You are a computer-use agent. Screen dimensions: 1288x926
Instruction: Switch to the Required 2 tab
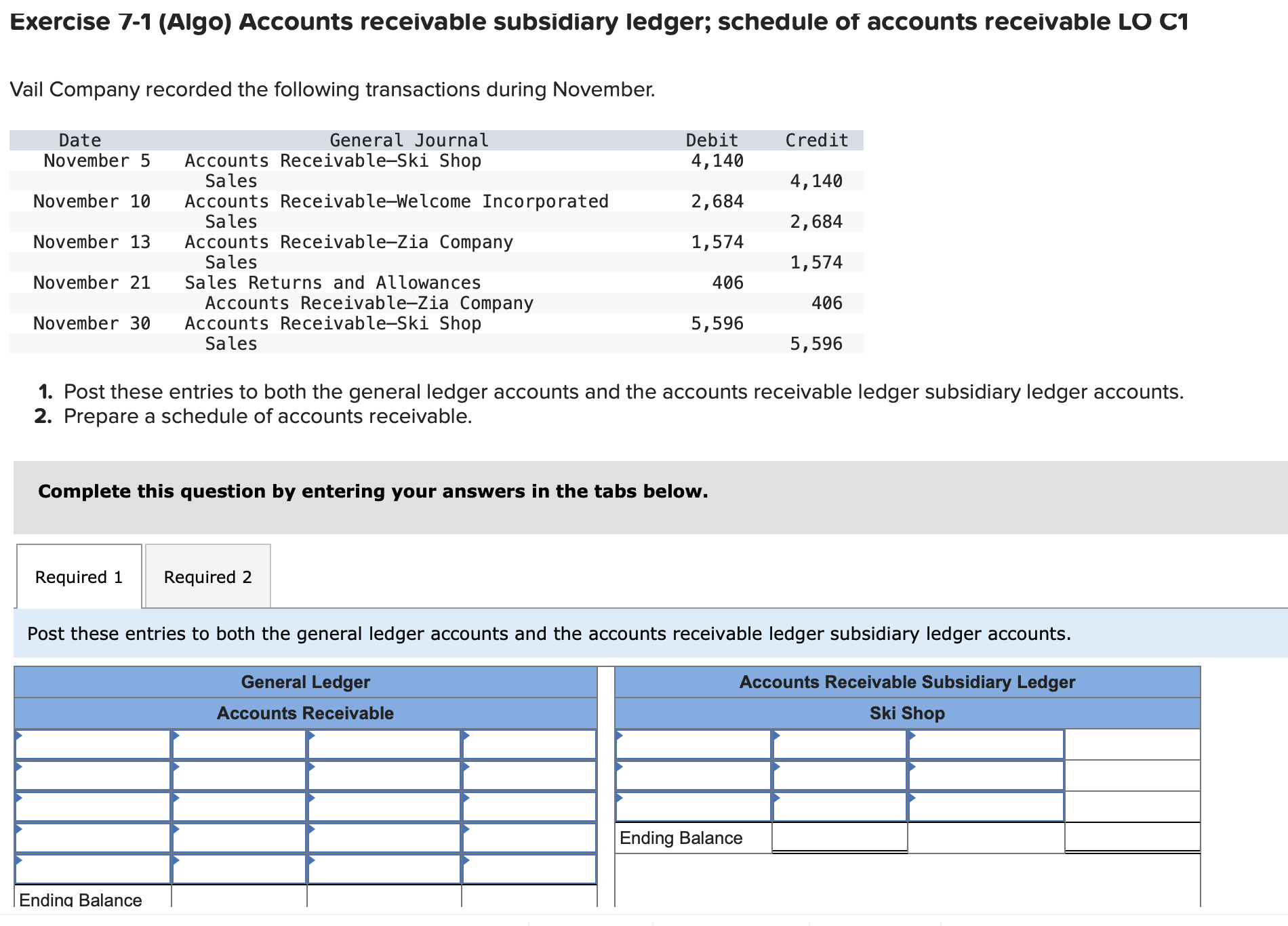(207, 576)
